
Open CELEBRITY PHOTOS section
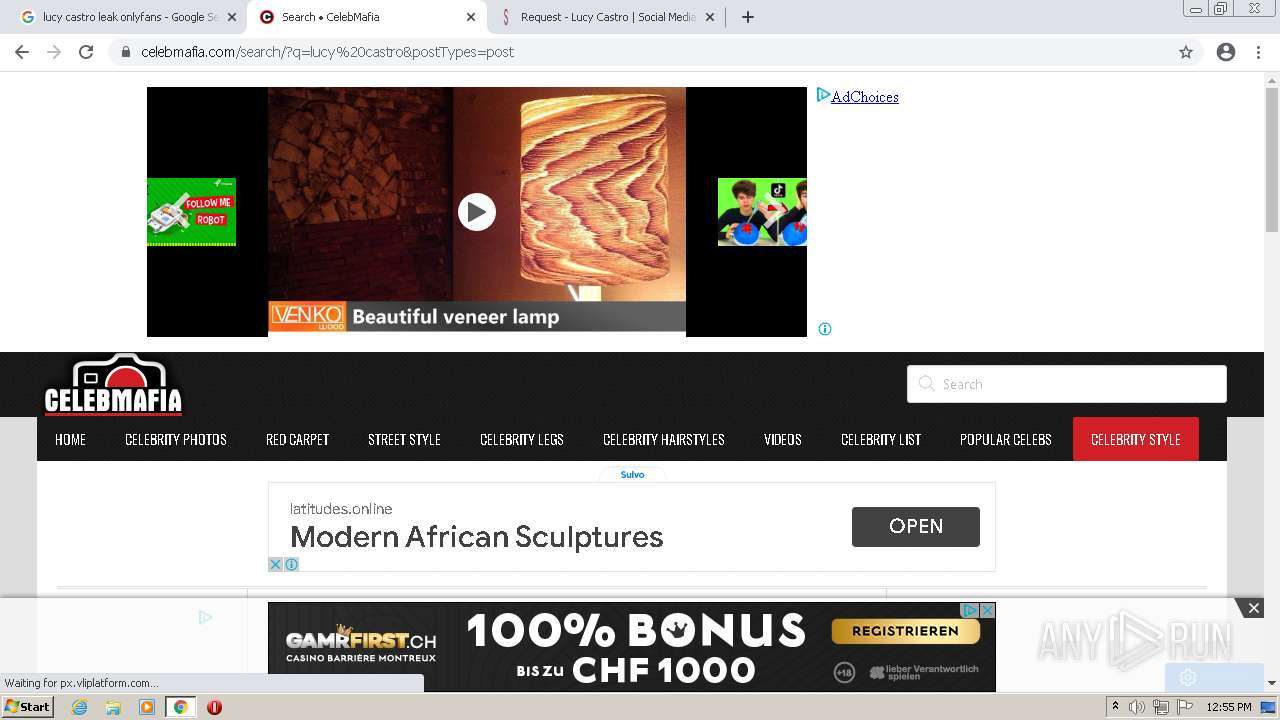[x=176, y=439]
